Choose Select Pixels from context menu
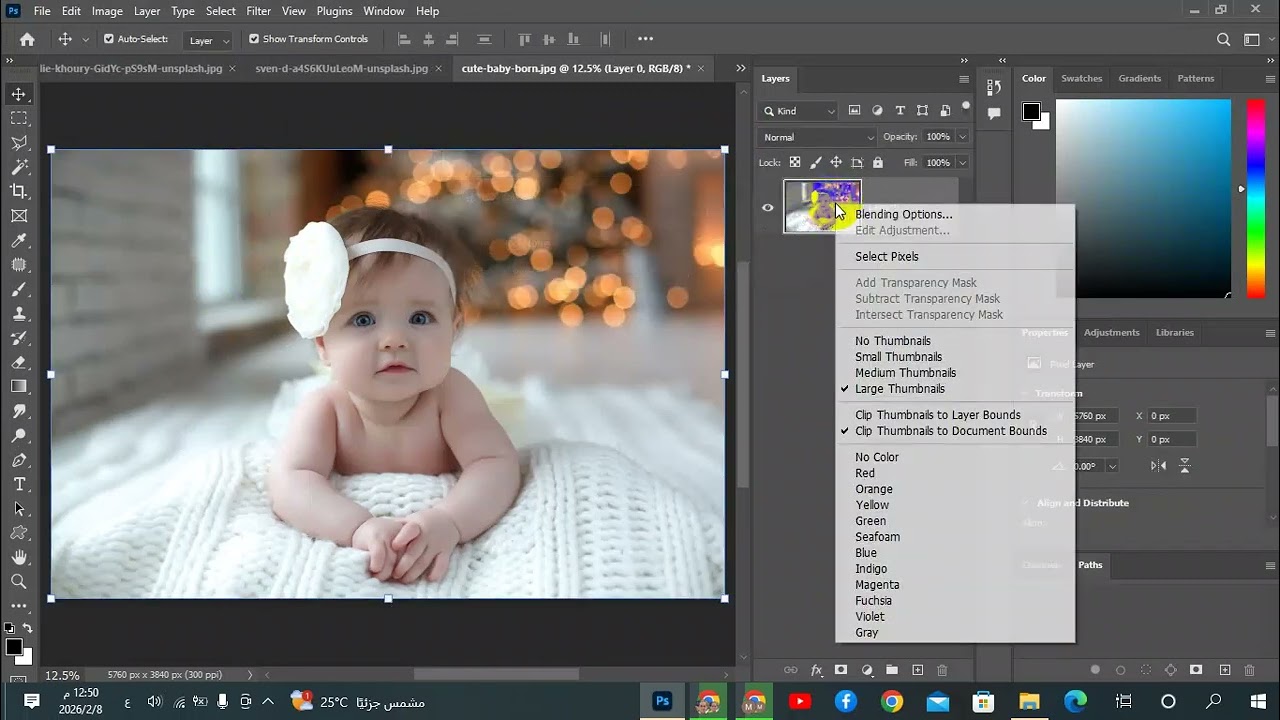The height and width of the screenshot is (720, 1280). click(887, 256)
